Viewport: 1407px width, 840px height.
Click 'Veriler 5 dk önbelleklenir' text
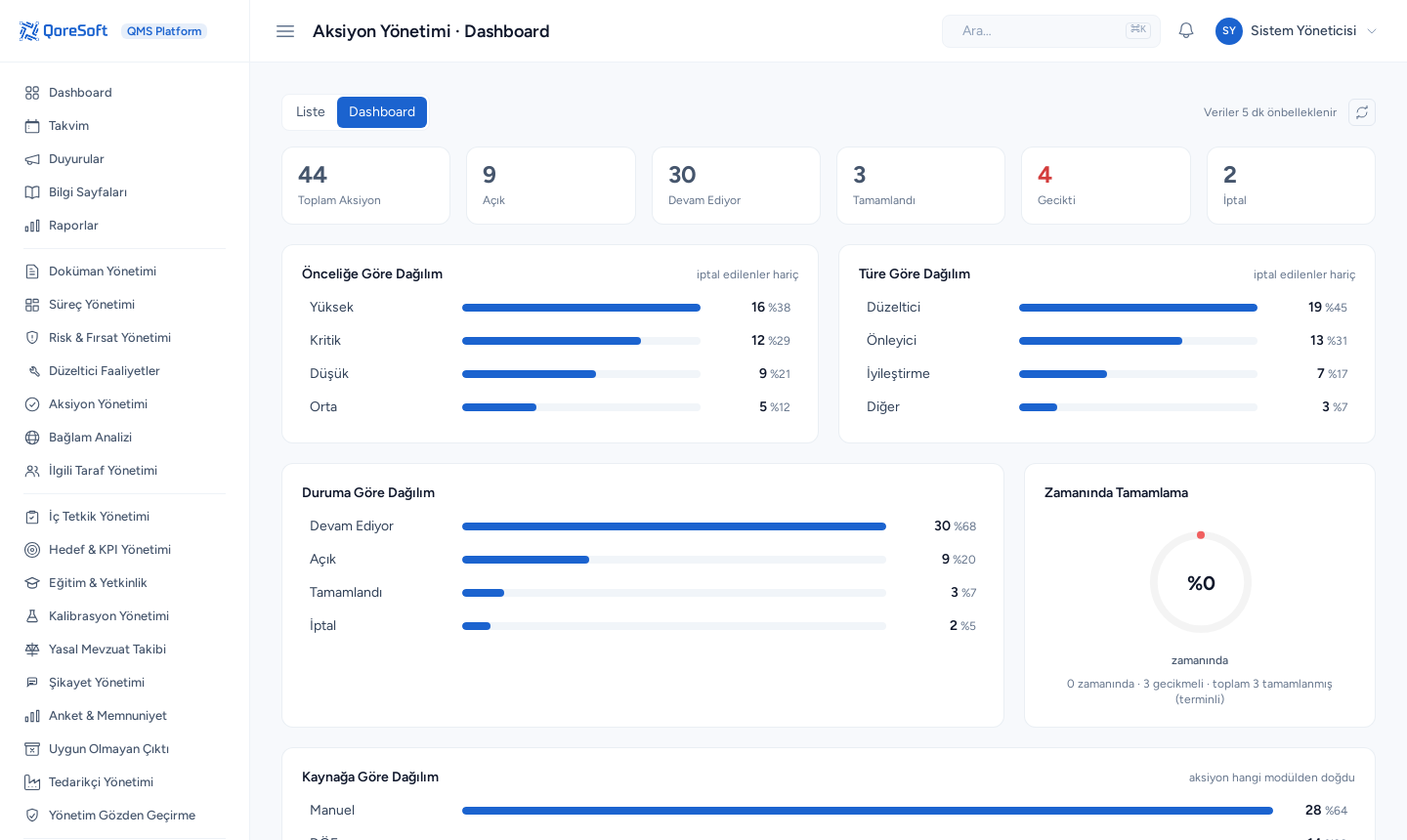coord(1270,112)
